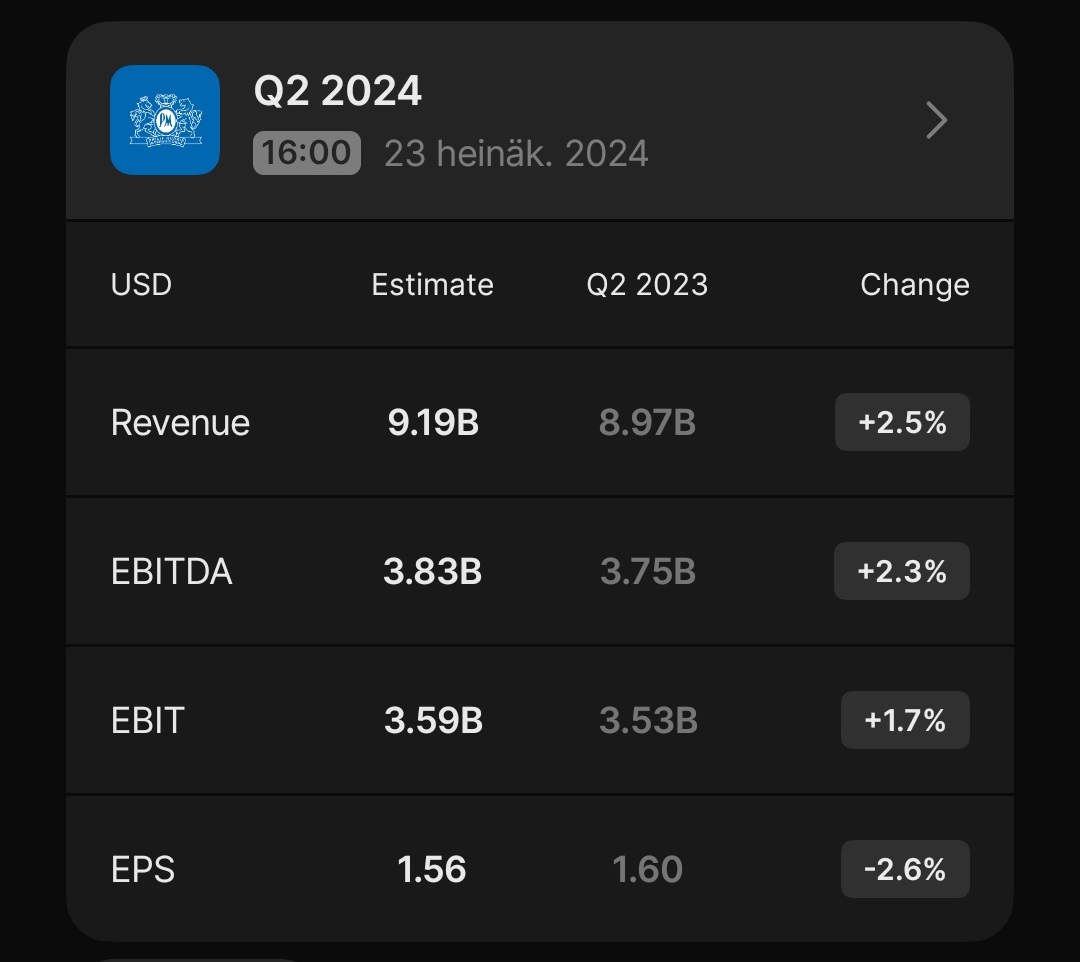Tap the Change column header
The width and height of the screenshot is (1080, 962).
point(914,285)
